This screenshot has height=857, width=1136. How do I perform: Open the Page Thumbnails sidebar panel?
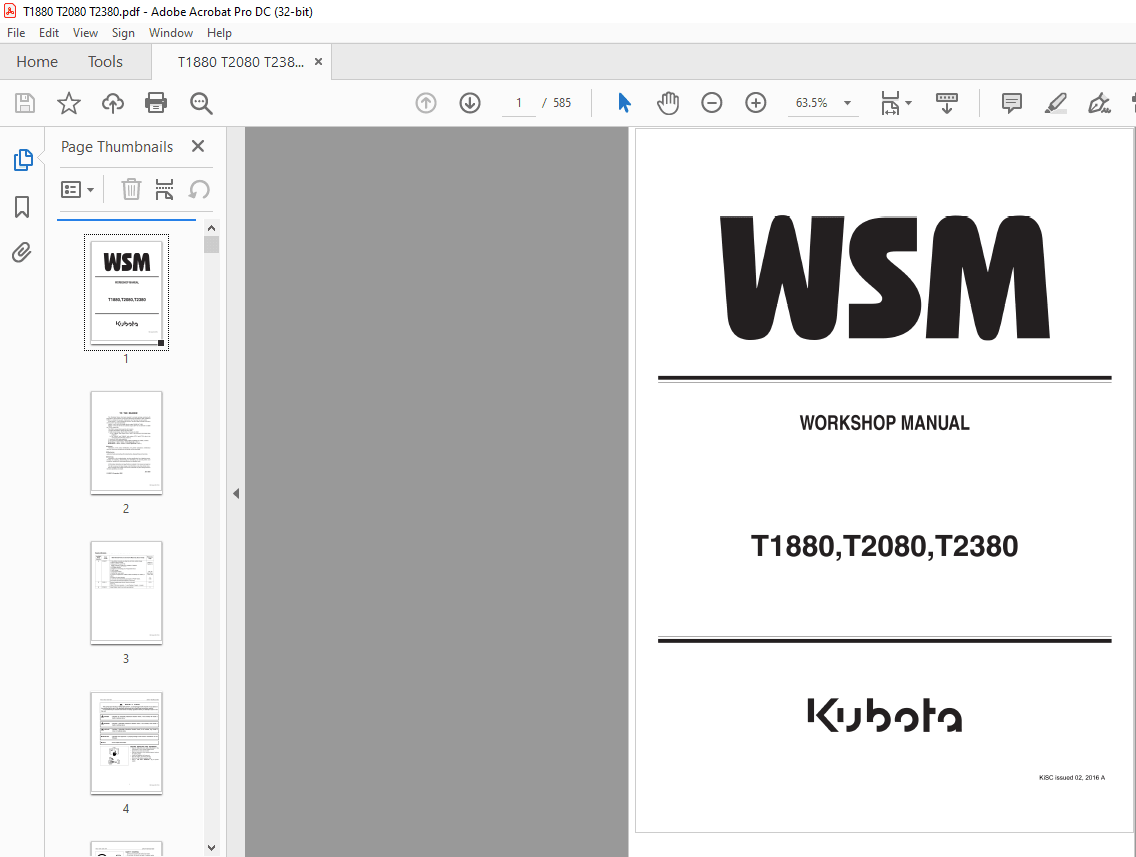pos(22,160)
